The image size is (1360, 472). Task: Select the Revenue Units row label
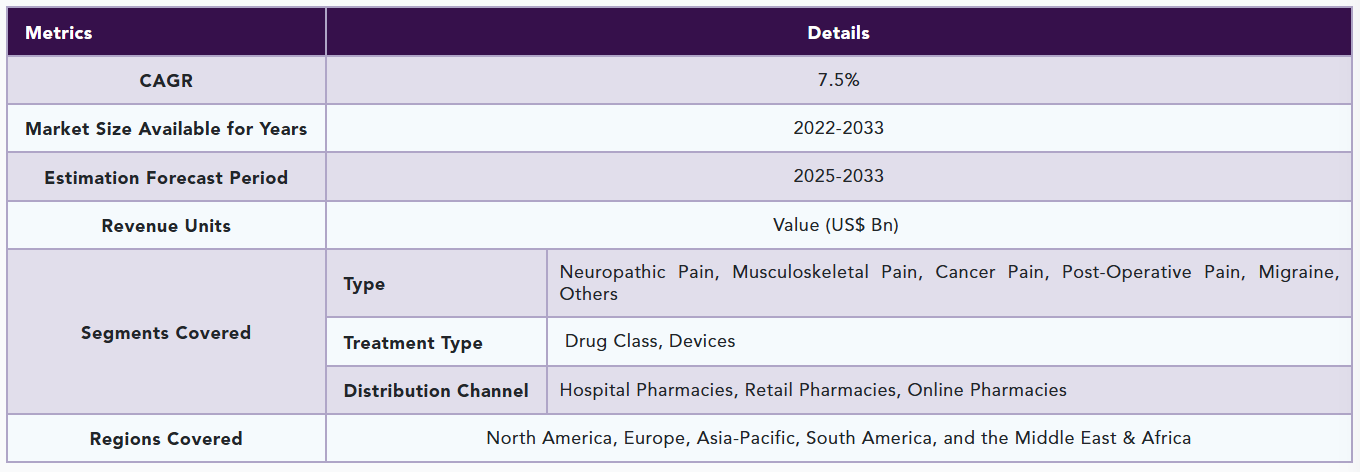[x=166, y=226]
